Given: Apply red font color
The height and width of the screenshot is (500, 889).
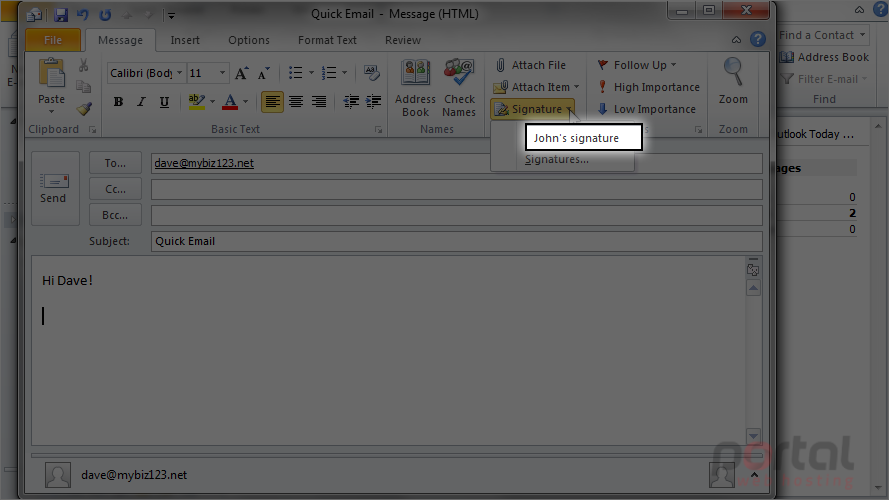Looking at the screenshot, I should coord(230,102).
